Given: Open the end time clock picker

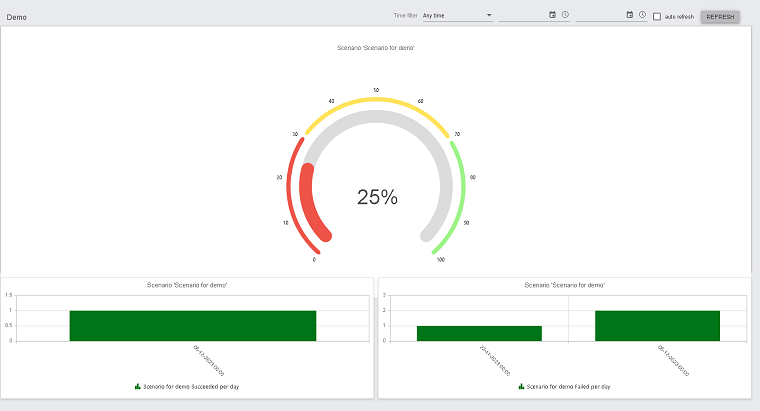Looking at the screenshot, I should [642, 15].
